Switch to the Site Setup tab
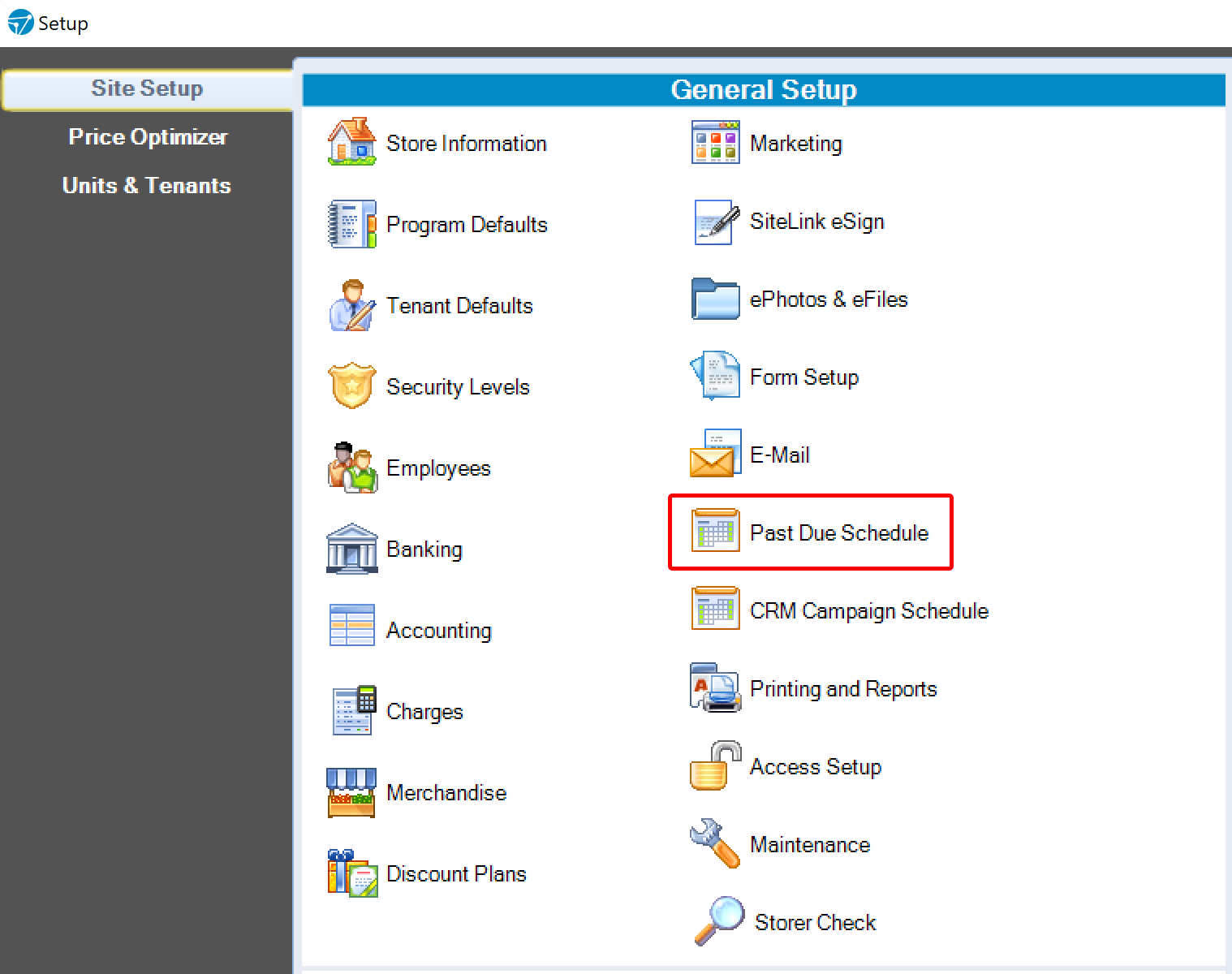Viewport: 1232px width, 974px height. point(147,88)
